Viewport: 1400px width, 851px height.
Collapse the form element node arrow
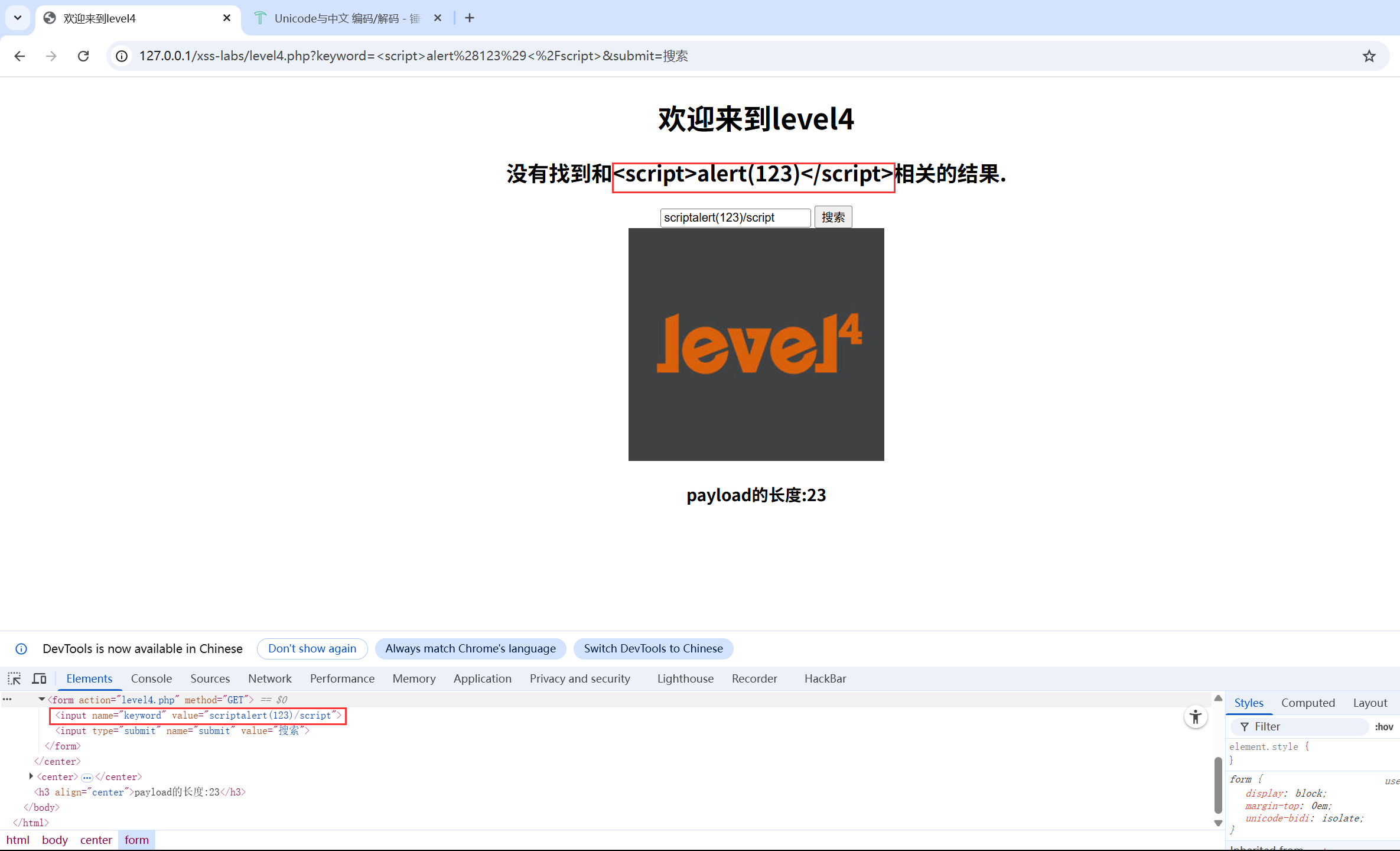tap(42, 700)
